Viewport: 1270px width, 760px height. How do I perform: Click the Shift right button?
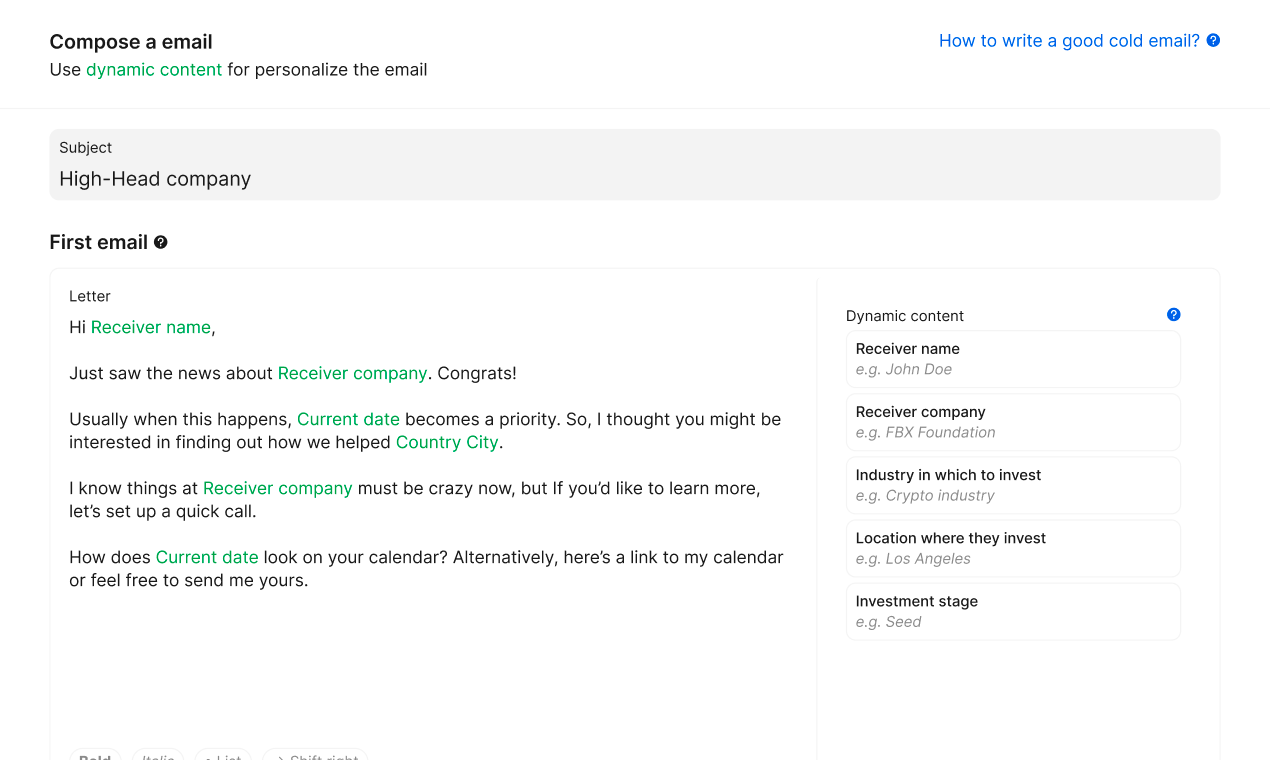tap(315, 755)
